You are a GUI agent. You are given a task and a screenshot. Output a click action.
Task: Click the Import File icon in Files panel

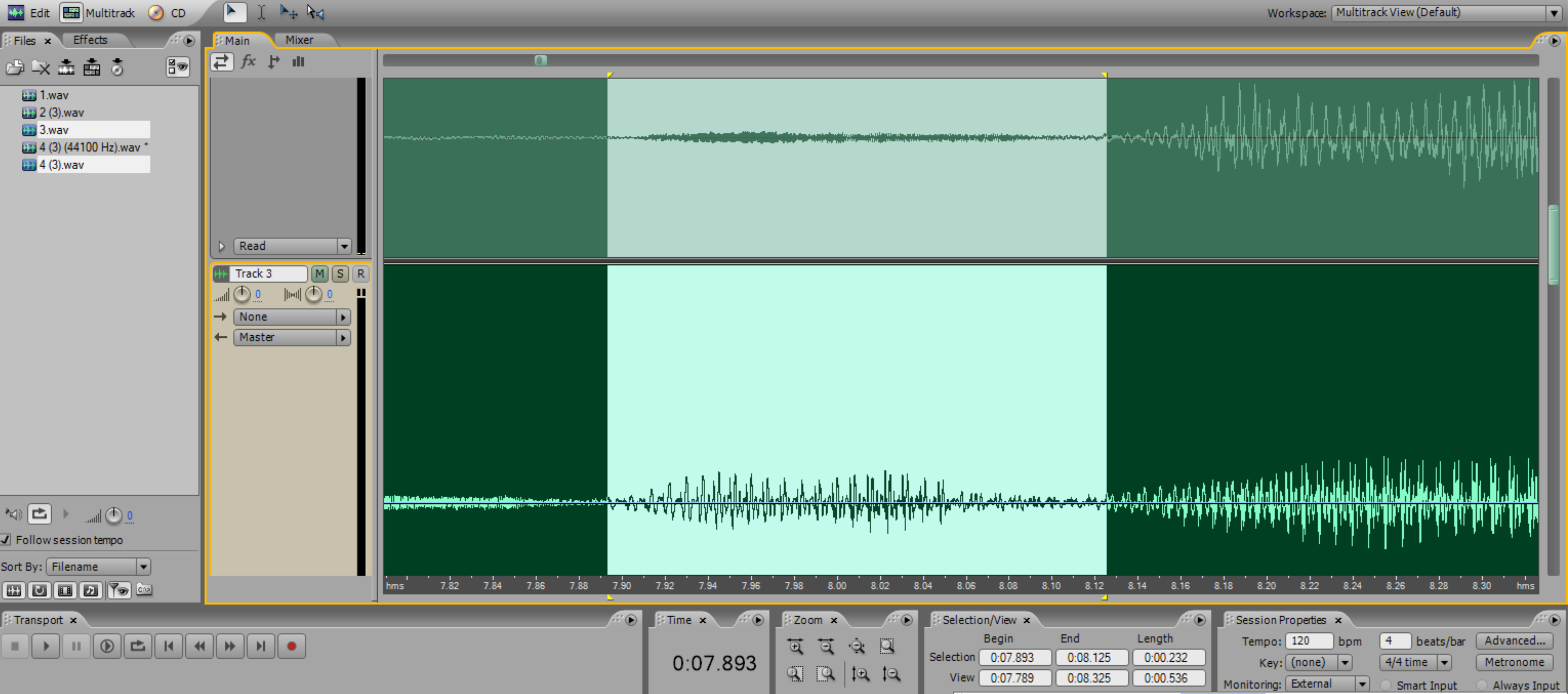(15, 67)
